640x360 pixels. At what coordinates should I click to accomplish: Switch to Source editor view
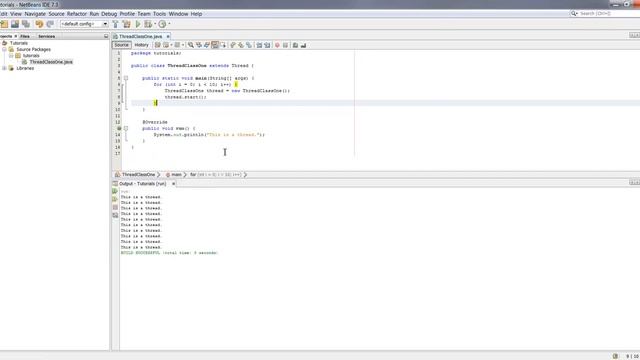pos(122,45)
